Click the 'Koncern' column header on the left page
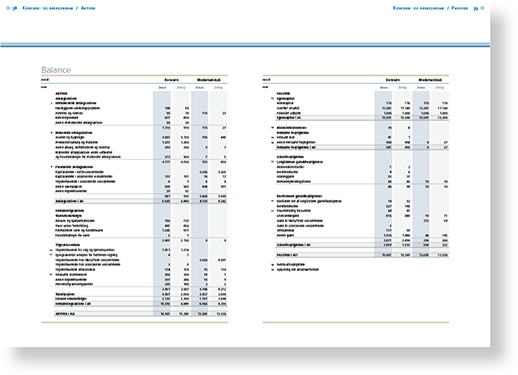 click(171, 80)
